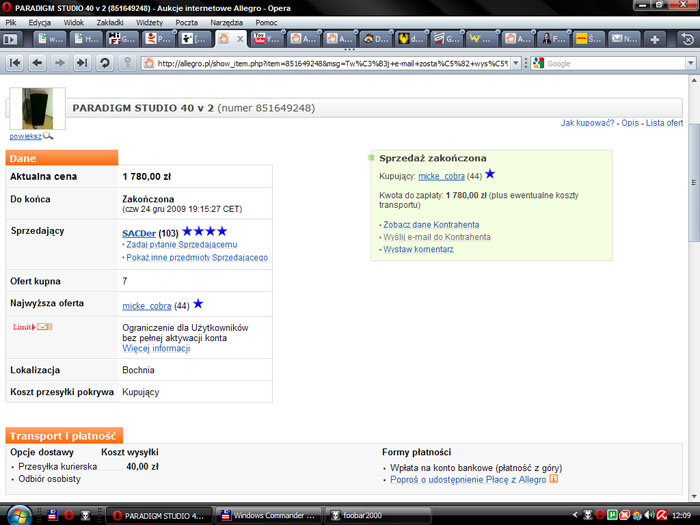The image size is (700, 525).
Task: Click the page scrollbar down arrow
Action: [694, 496]
